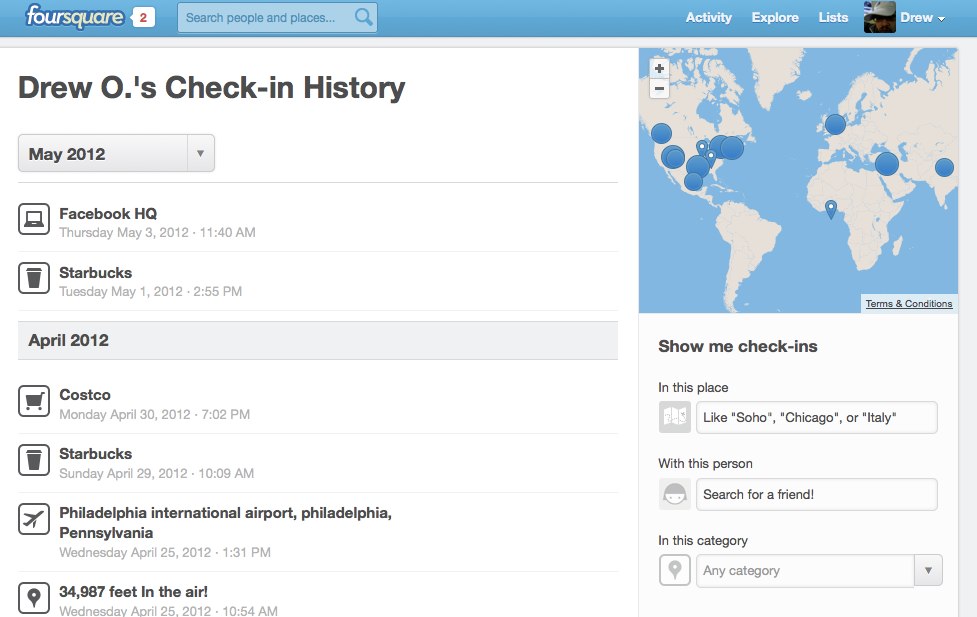This screenshot has height=617, width=977.
Task: Go to Explore
Action: 775,17
